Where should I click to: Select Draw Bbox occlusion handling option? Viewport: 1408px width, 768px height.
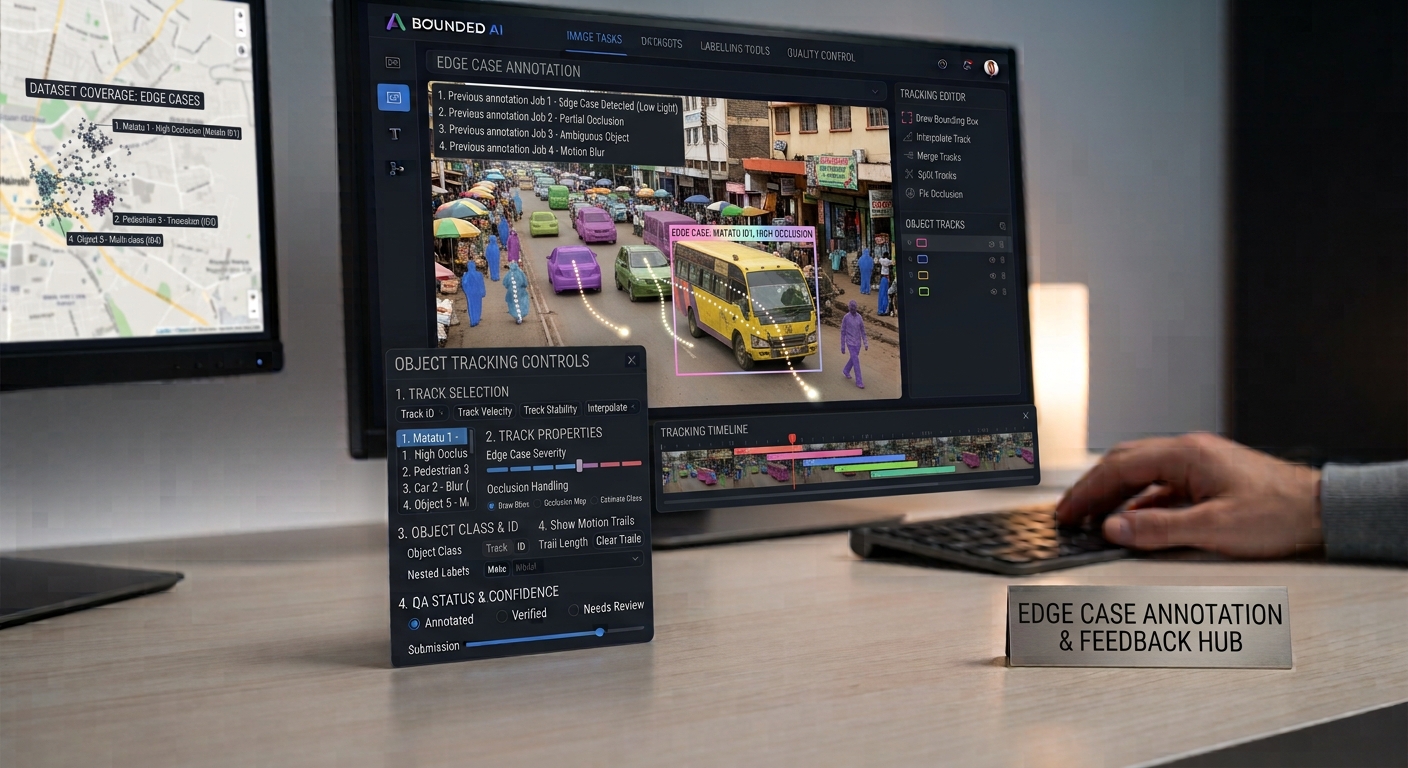pyautogui.click(x=491, y=505)
